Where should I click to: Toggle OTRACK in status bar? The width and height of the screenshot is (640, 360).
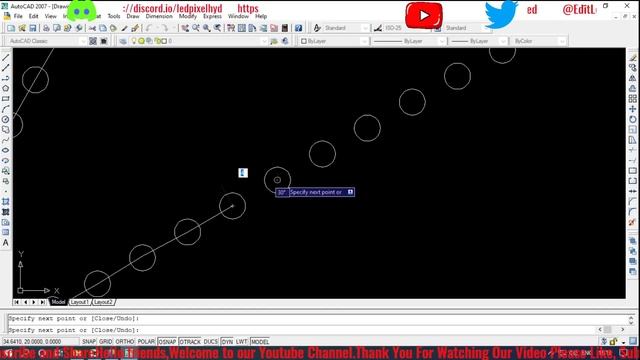pyautogui.click(x=190, y=342)
